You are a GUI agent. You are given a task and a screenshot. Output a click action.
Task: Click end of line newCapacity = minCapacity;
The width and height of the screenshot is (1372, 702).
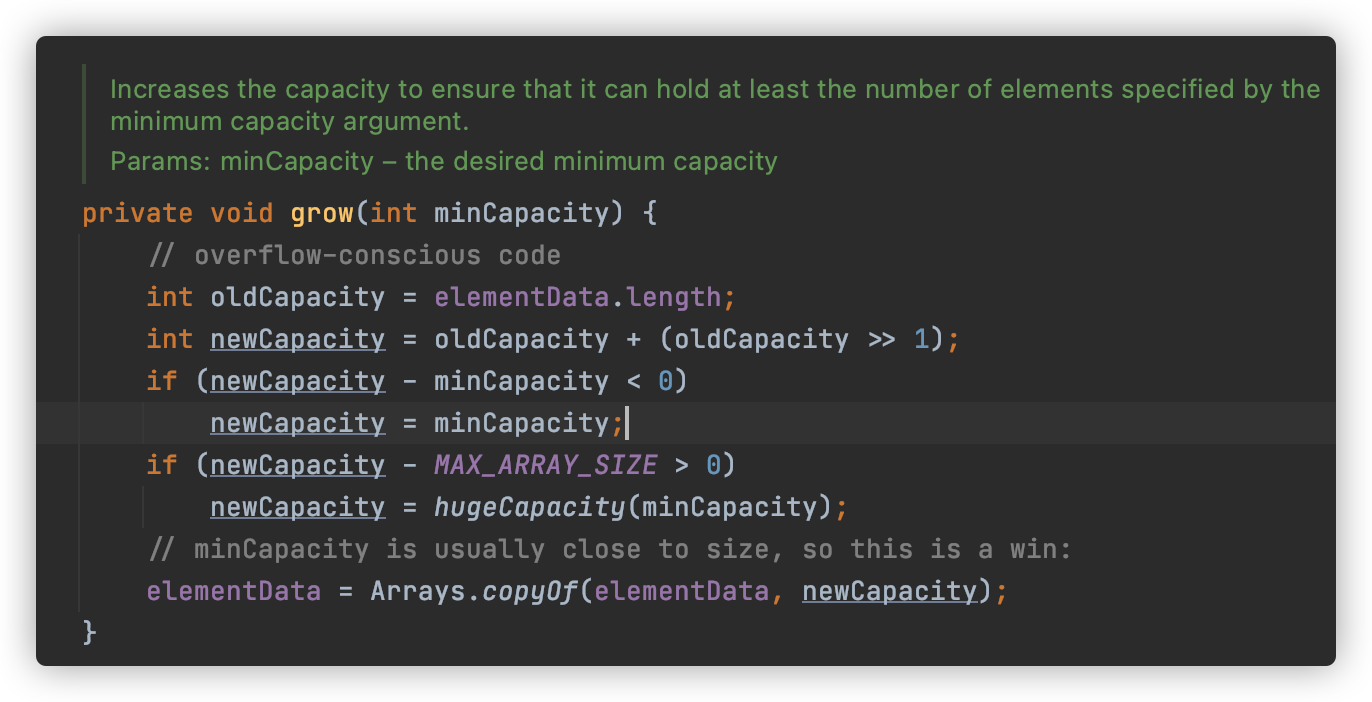pos(626,423)
